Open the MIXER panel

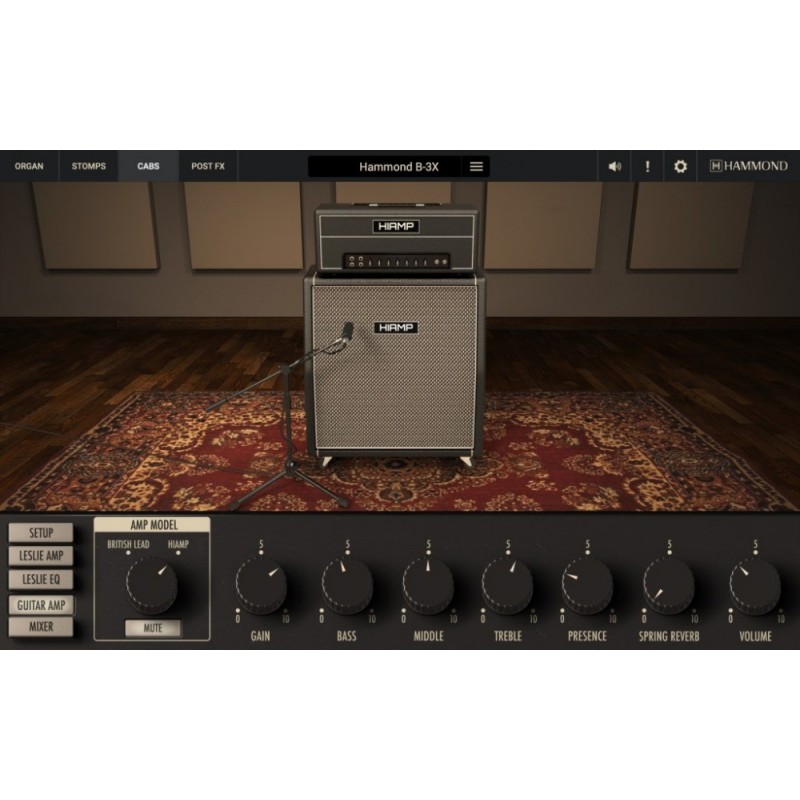42,628
